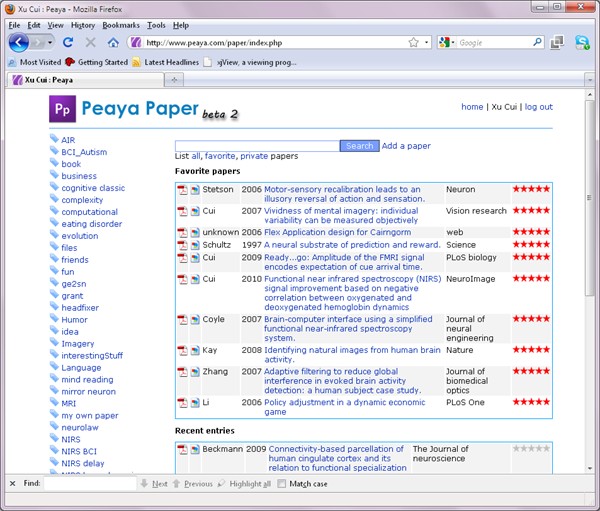Close the Find bar with the X
Image resolution: width=600 pixels, height=511 pixels.
click(x=12, y=484)
